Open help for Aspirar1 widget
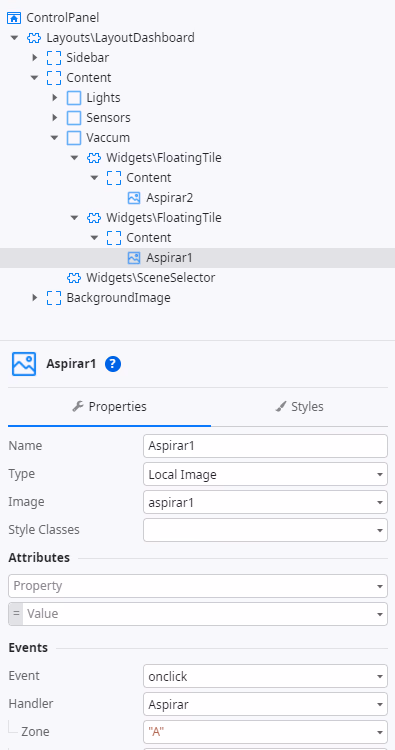This screenshot has height=750, width=395. click(x=113, y=364)
